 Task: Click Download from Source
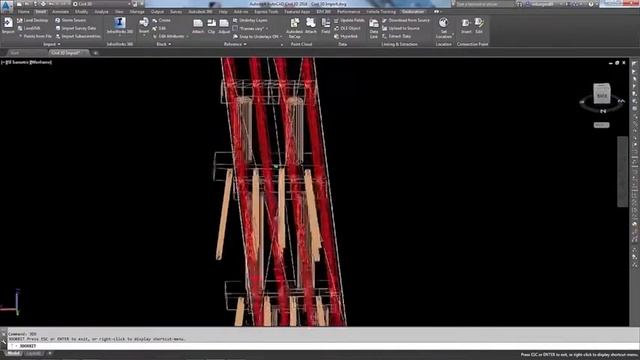(406, 20)
